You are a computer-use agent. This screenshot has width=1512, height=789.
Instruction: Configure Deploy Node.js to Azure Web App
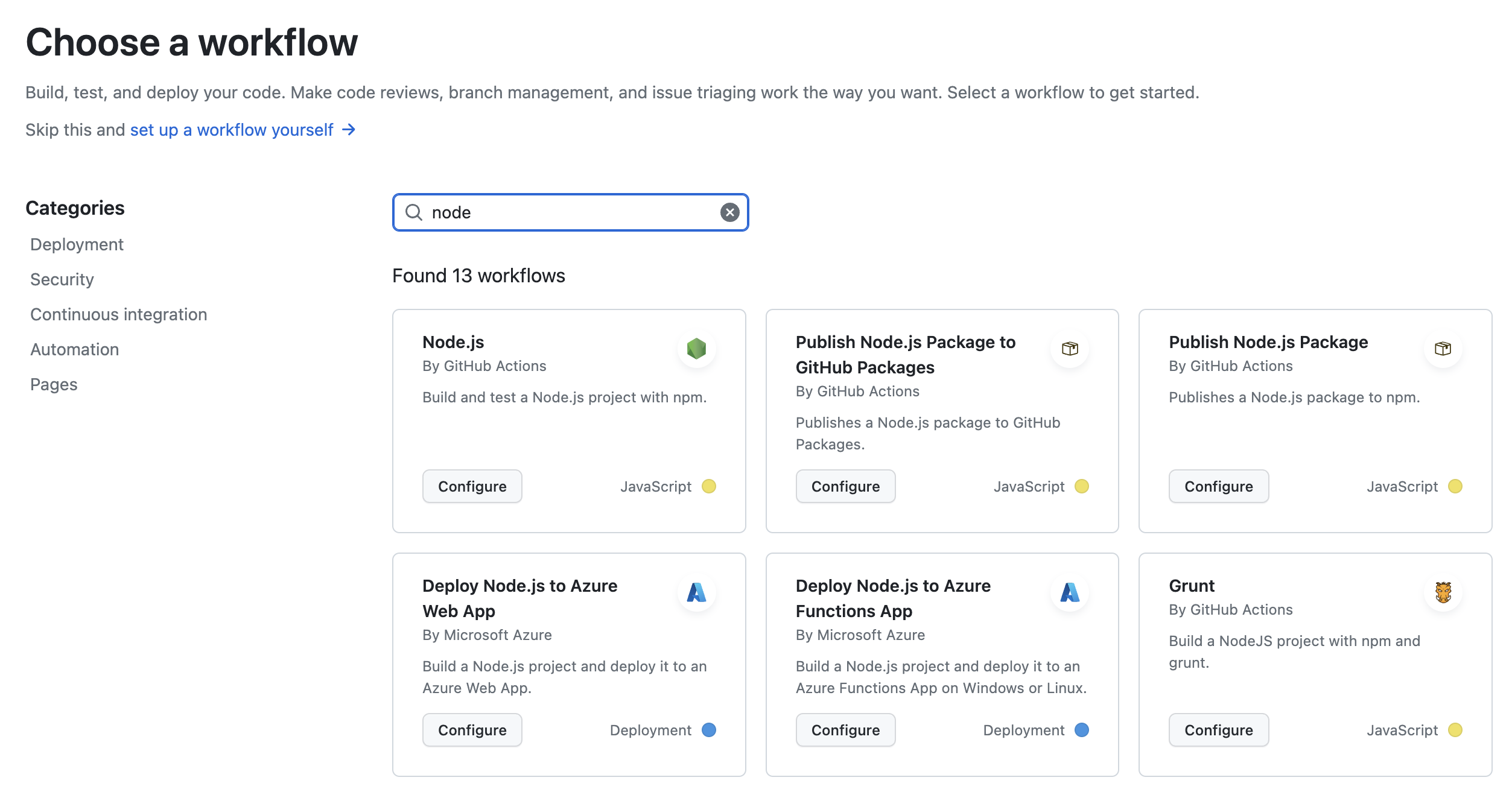[472, 730]
